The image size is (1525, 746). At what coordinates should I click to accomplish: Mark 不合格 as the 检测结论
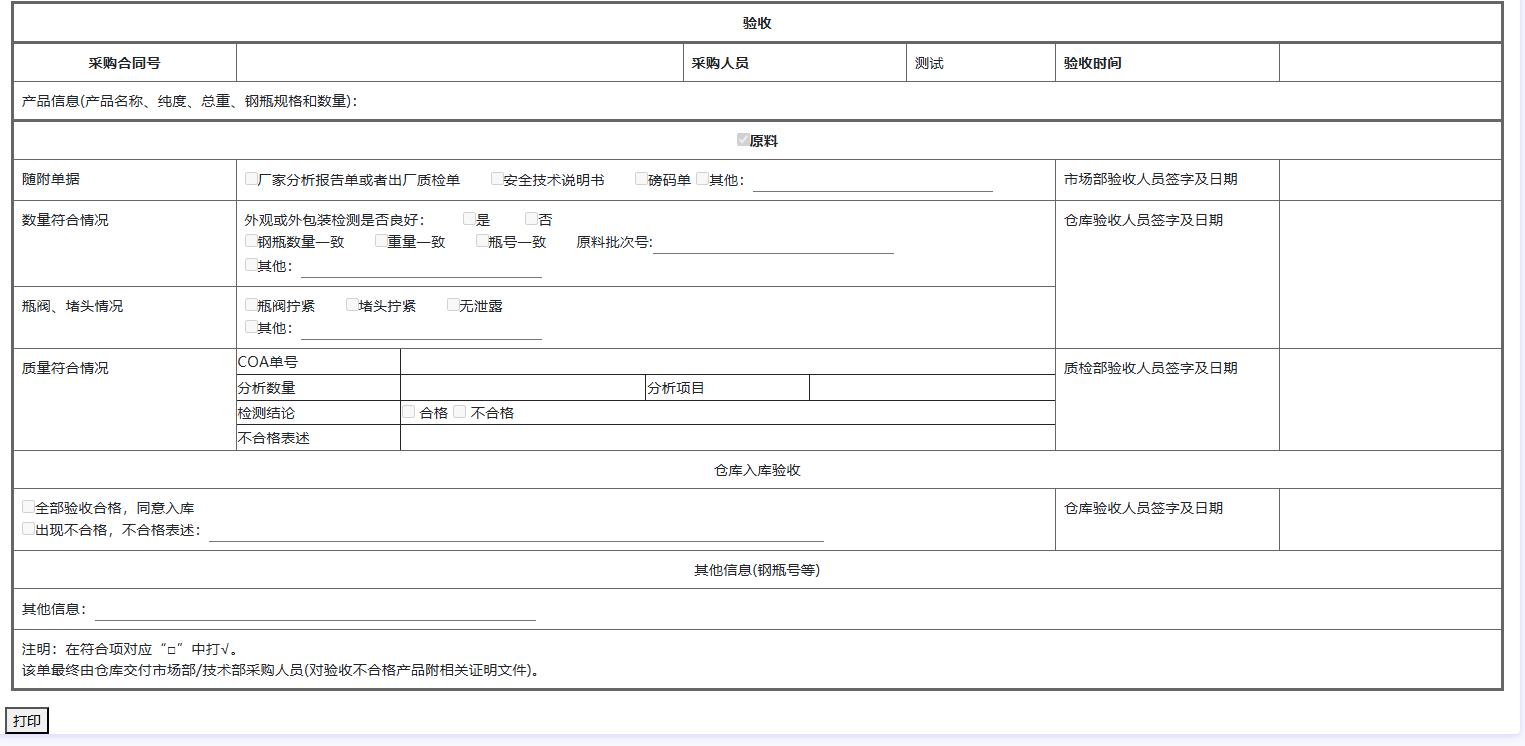[x=459, y=411]
